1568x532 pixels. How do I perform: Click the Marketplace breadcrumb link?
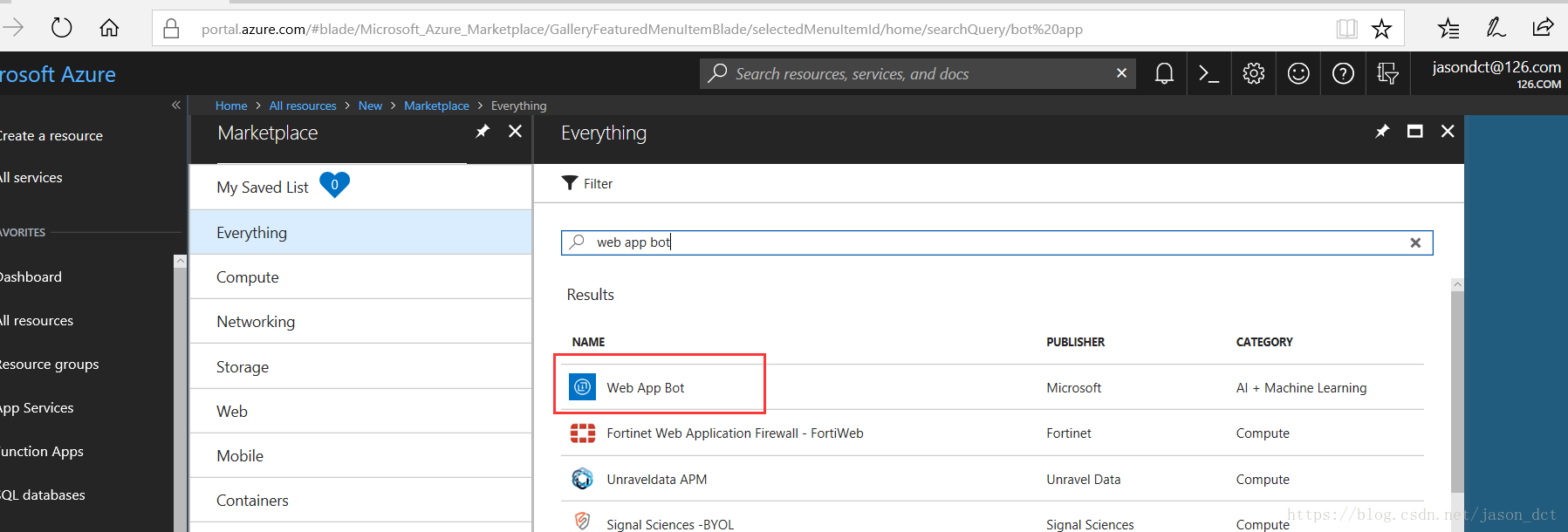(436, 106)
